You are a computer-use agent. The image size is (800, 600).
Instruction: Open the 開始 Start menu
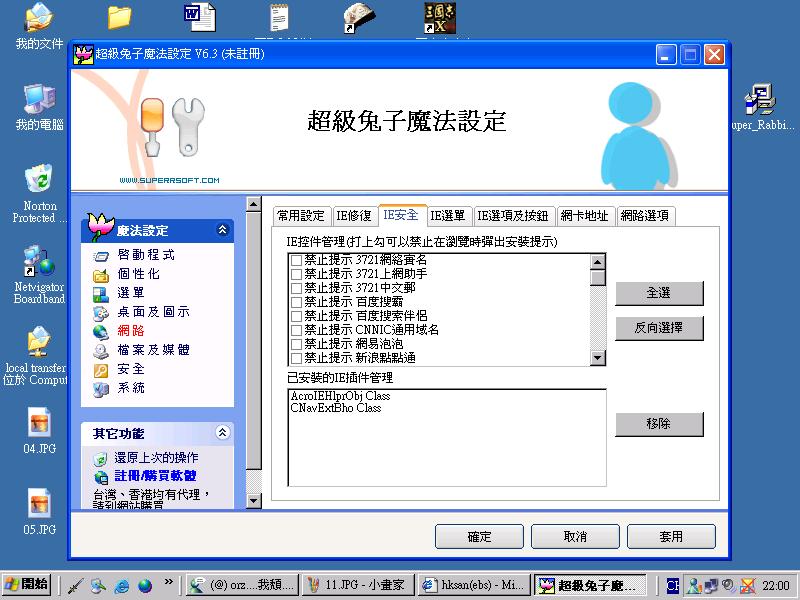[27, 585]
